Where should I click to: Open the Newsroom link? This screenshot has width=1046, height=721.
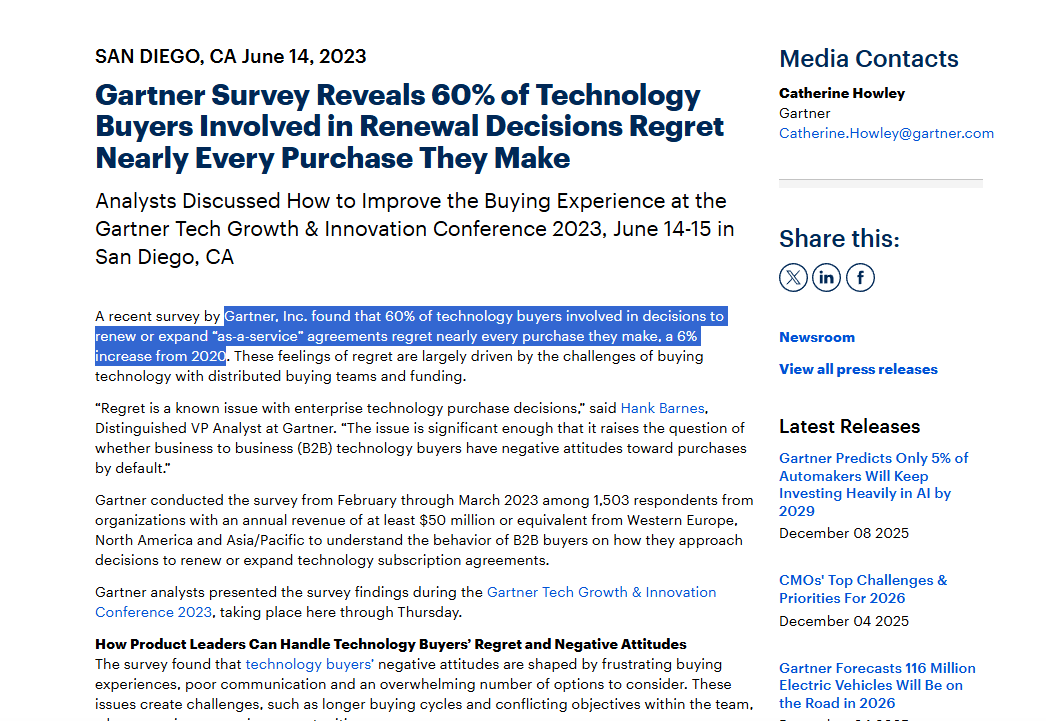point(817,337)
